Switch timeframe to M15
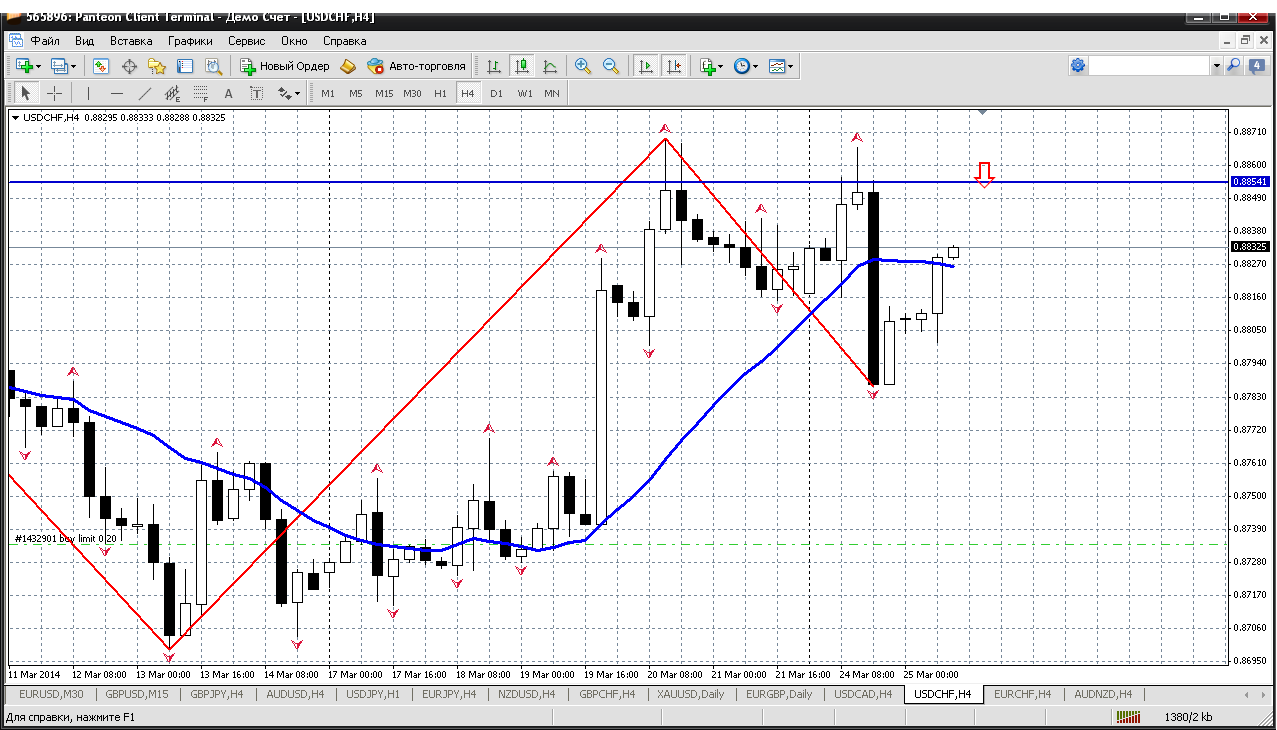 384,93
